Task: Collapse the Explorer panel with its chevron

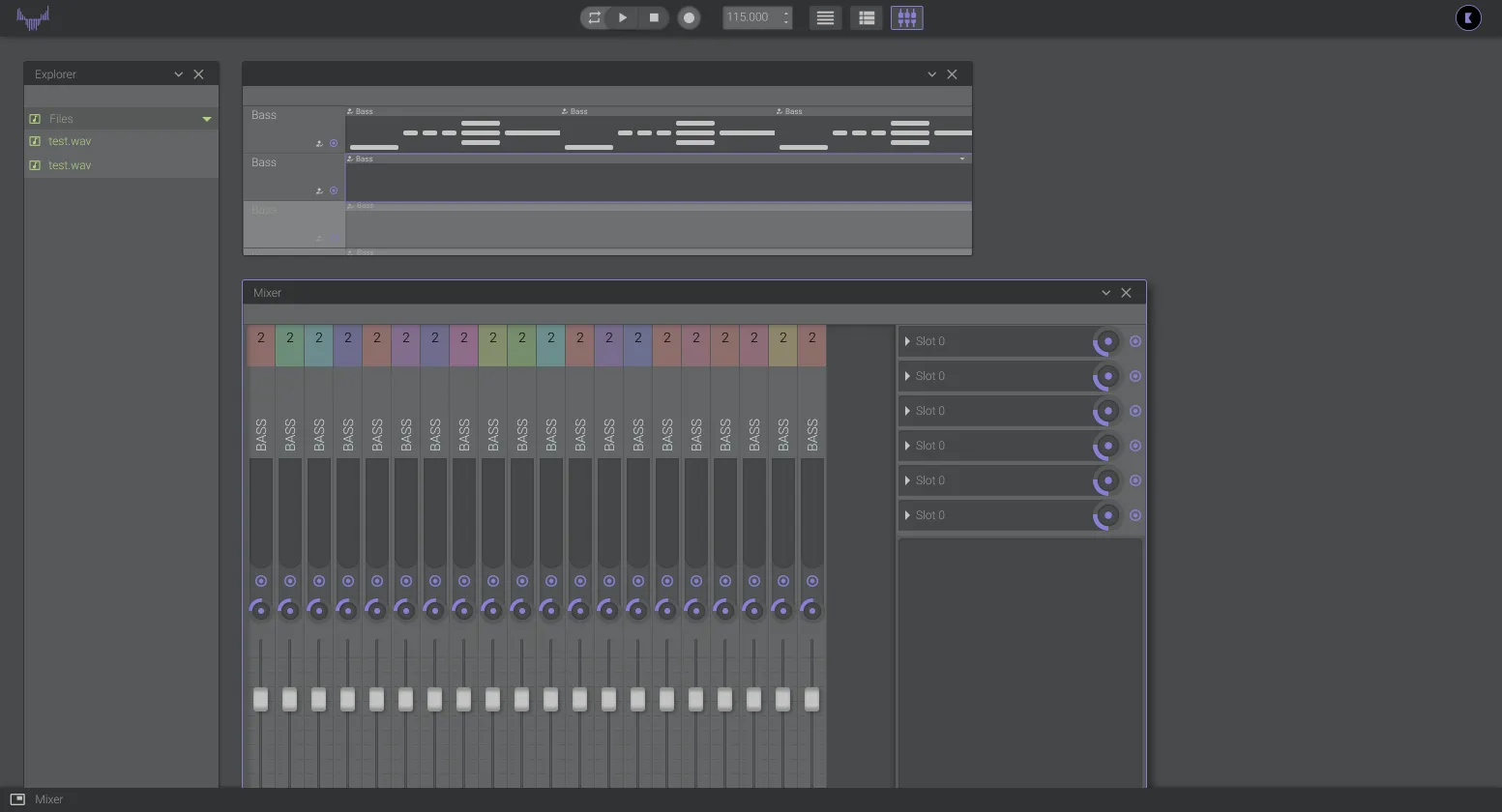Action: point(178,74)
